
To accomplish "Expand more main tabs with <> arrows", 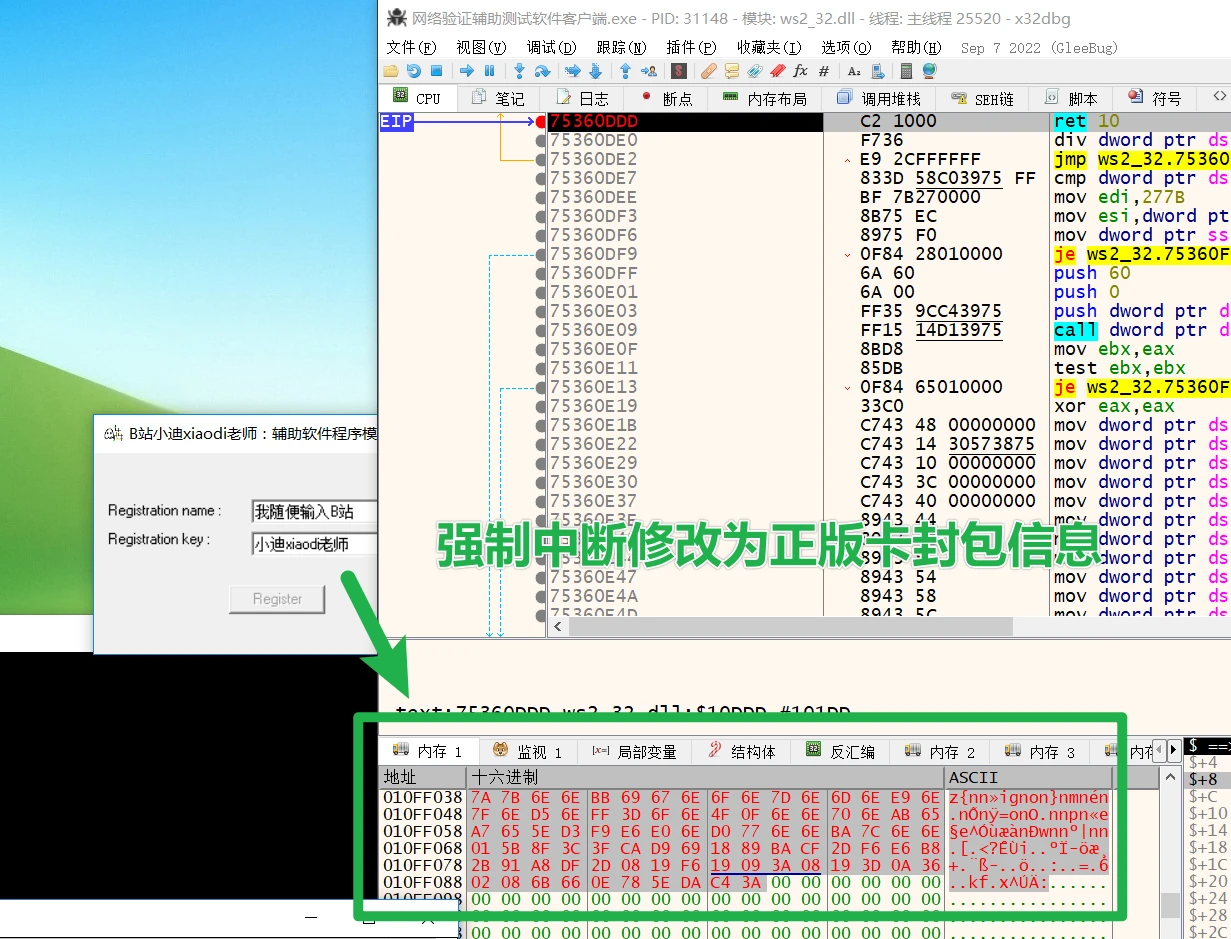I will [x=1219, y=97].
